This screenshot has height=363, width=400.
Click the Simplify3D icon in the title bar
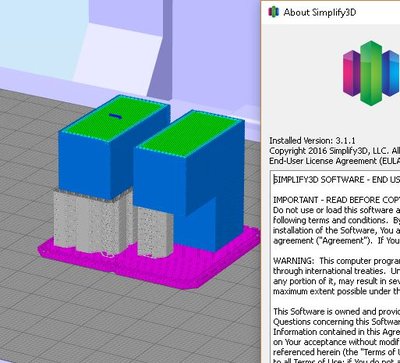click(x=273, y=12)
